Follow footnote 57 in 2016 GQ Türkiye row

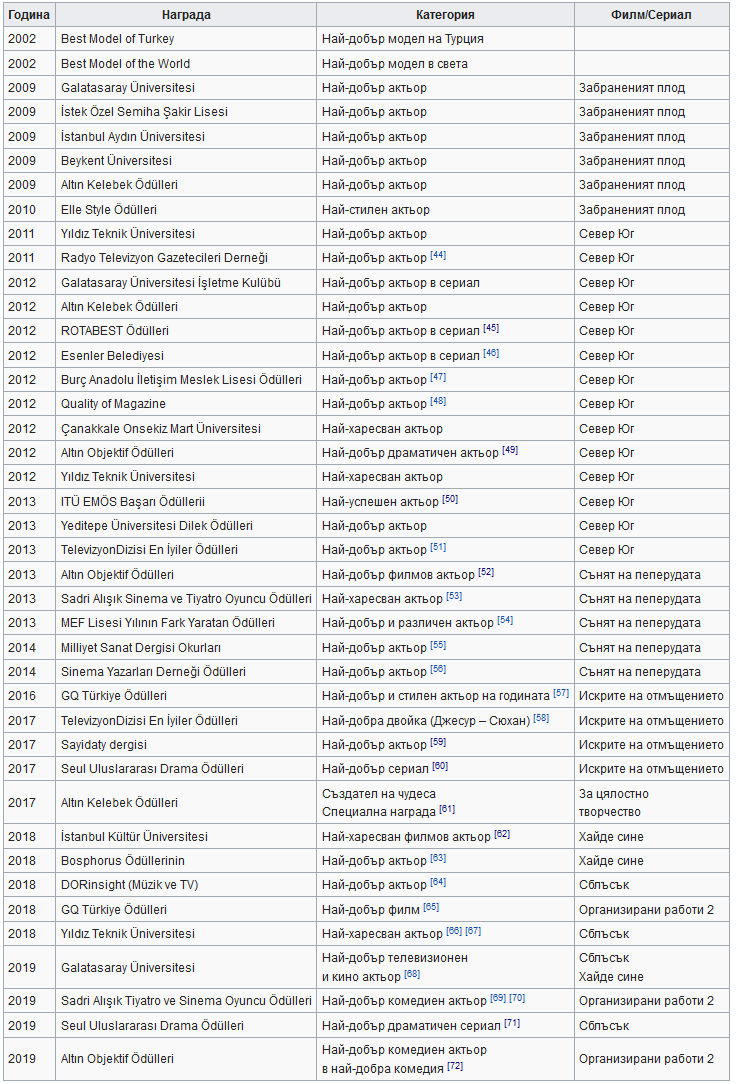(x=561, y=693)
